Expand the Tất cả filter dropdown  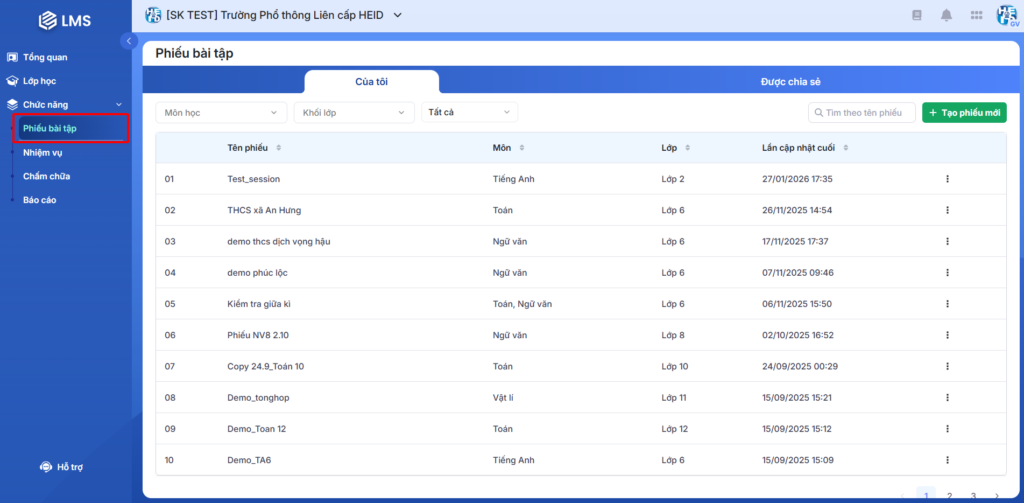pyautogui.click(x=468, y=113)
